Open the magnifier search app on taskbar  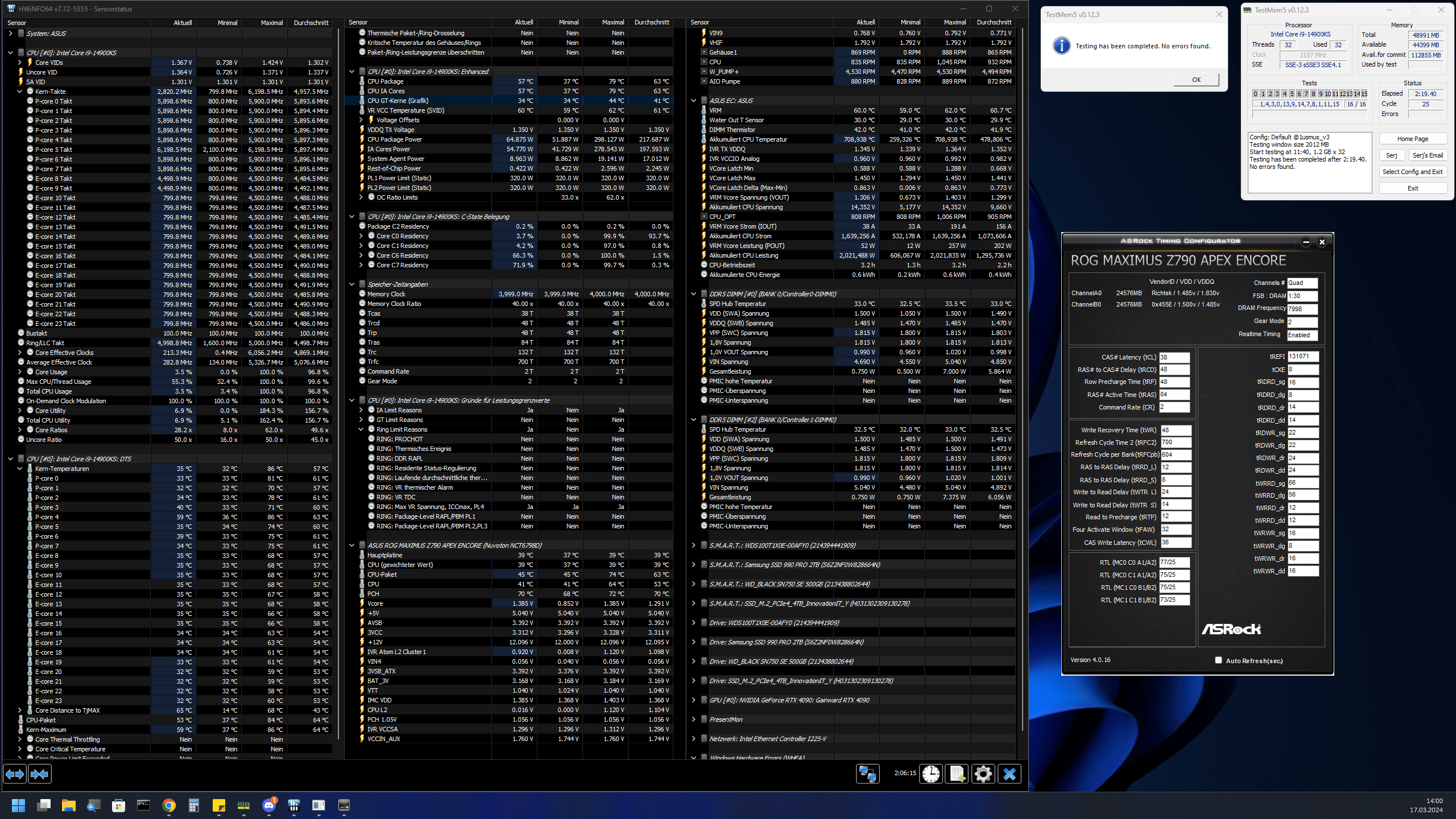93,805
